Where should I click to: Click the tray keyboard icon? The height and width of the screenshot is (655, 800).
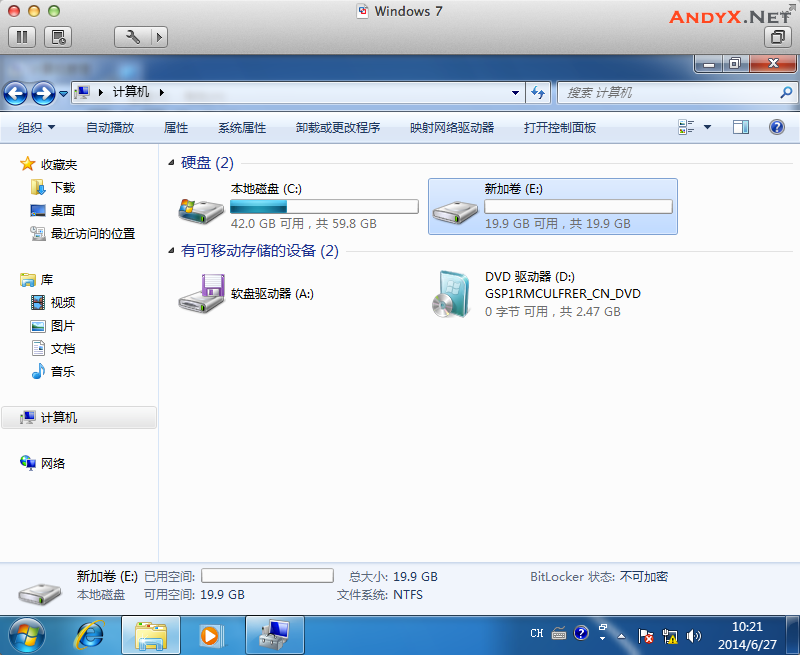pos(559,634)
